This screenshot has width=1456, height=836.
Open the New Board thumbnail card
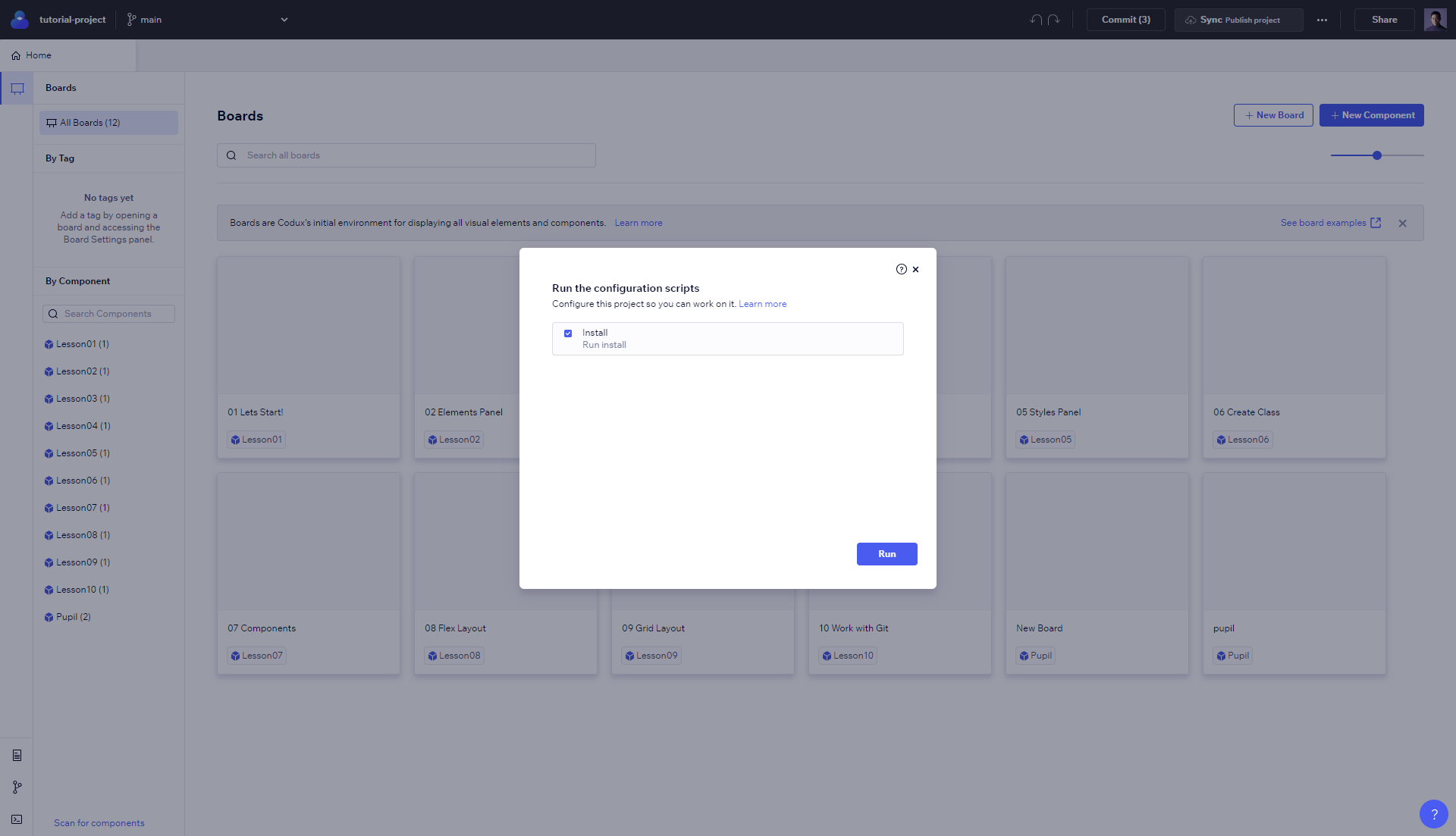point(1097,542)
